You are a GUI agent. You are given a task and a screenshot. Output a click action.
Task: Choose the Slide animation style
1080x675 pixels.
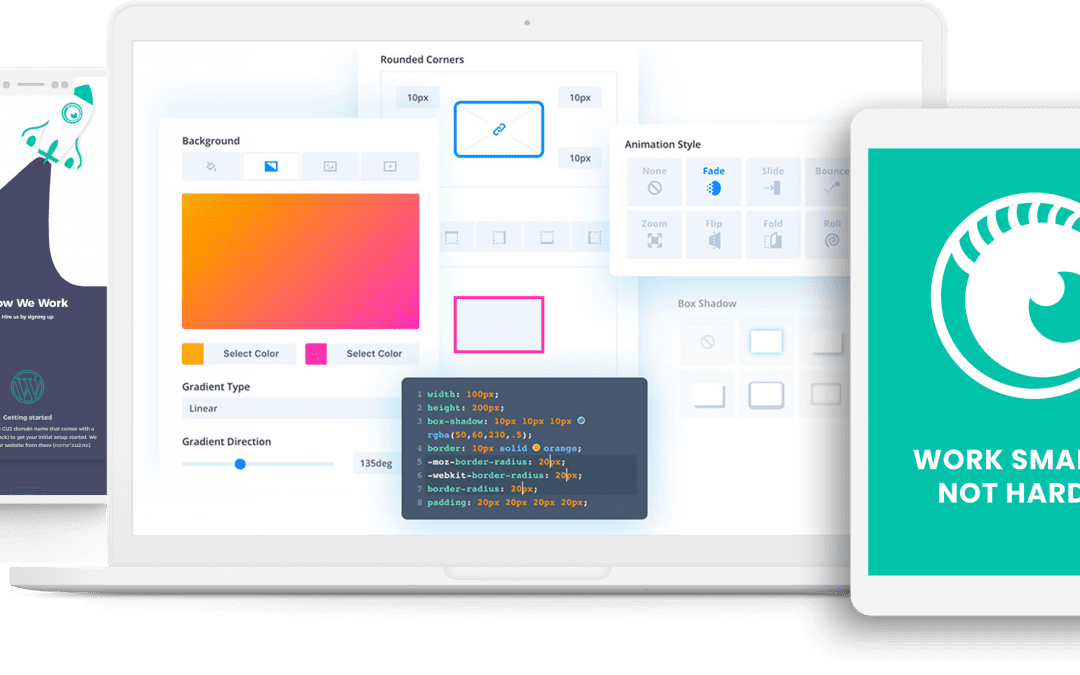click(773, 182)
